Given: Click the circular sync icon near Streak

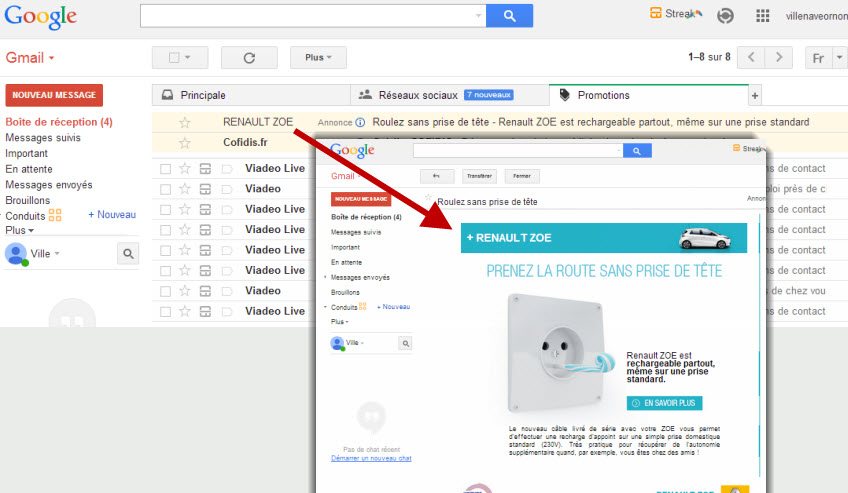Looking at the screenshot, I should click(725, 16).
